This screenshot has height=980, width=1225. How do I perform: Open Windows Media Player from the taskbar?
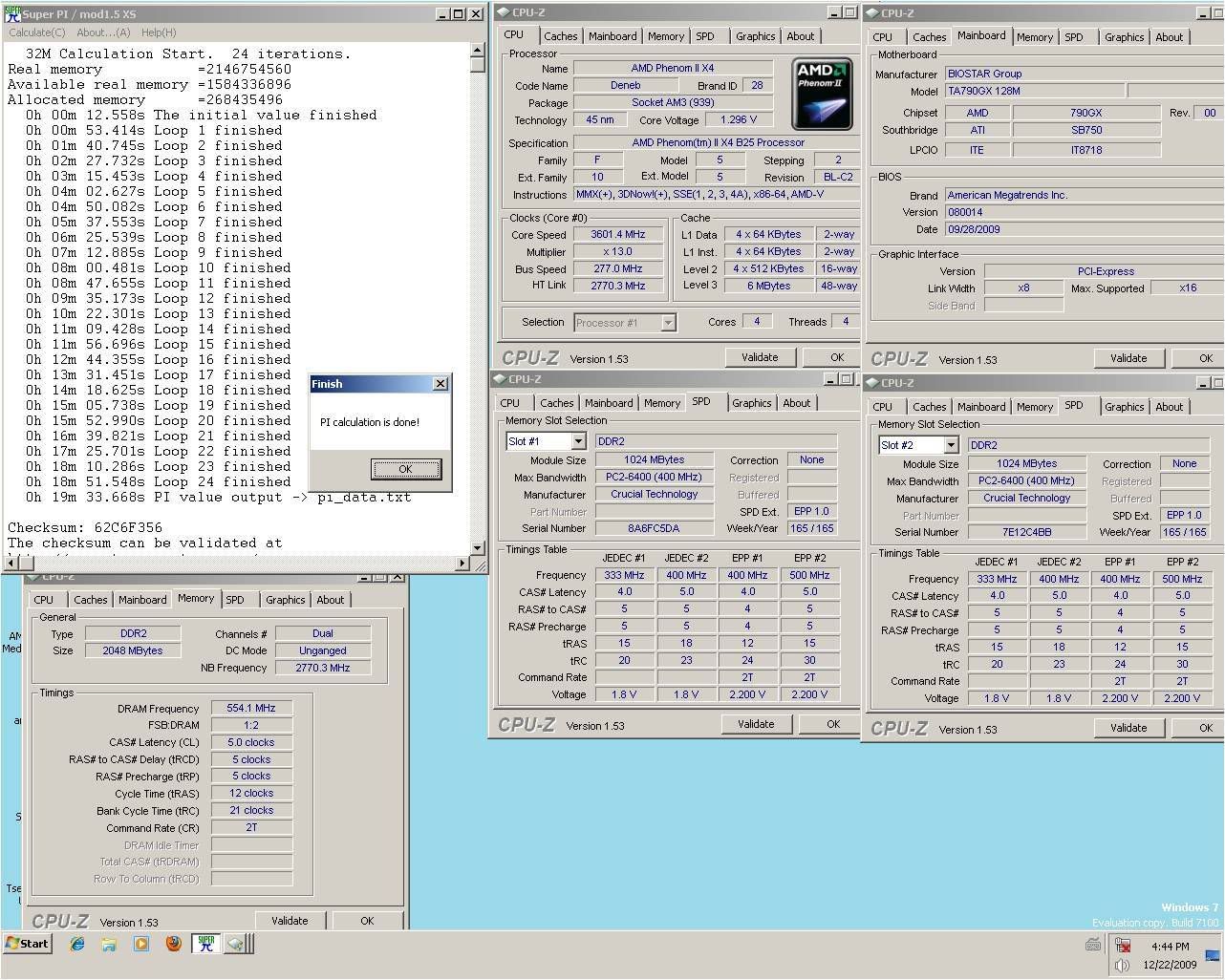tap(141, 944)
